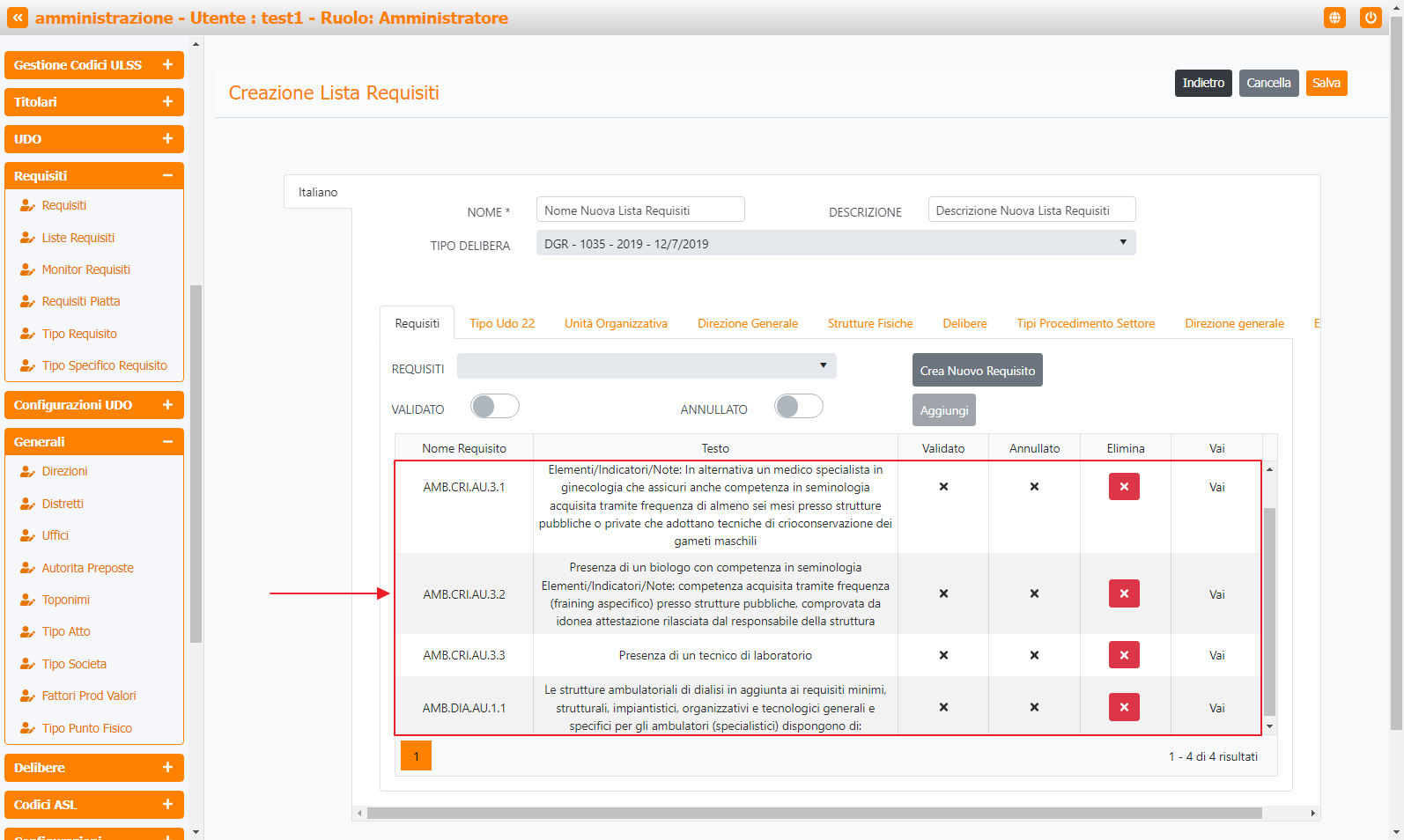Click the DESCRIZIONE input field

click(x=1031, y=210)
